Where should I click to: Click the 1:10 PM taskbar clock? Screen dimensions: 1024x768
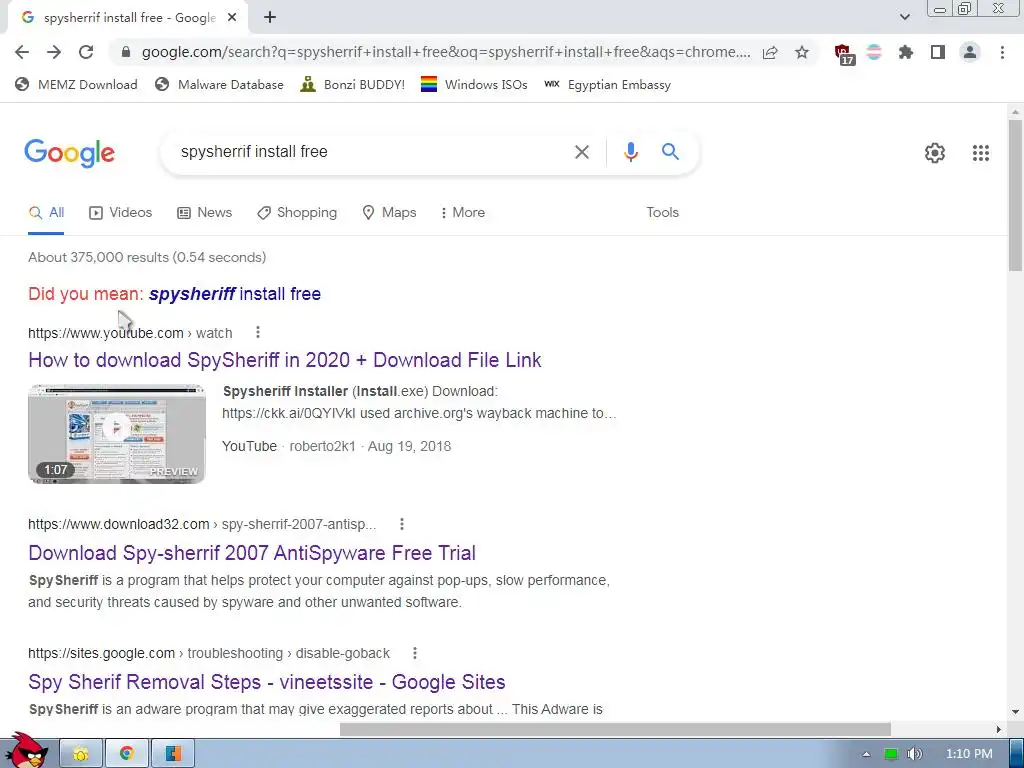point(969,754)
